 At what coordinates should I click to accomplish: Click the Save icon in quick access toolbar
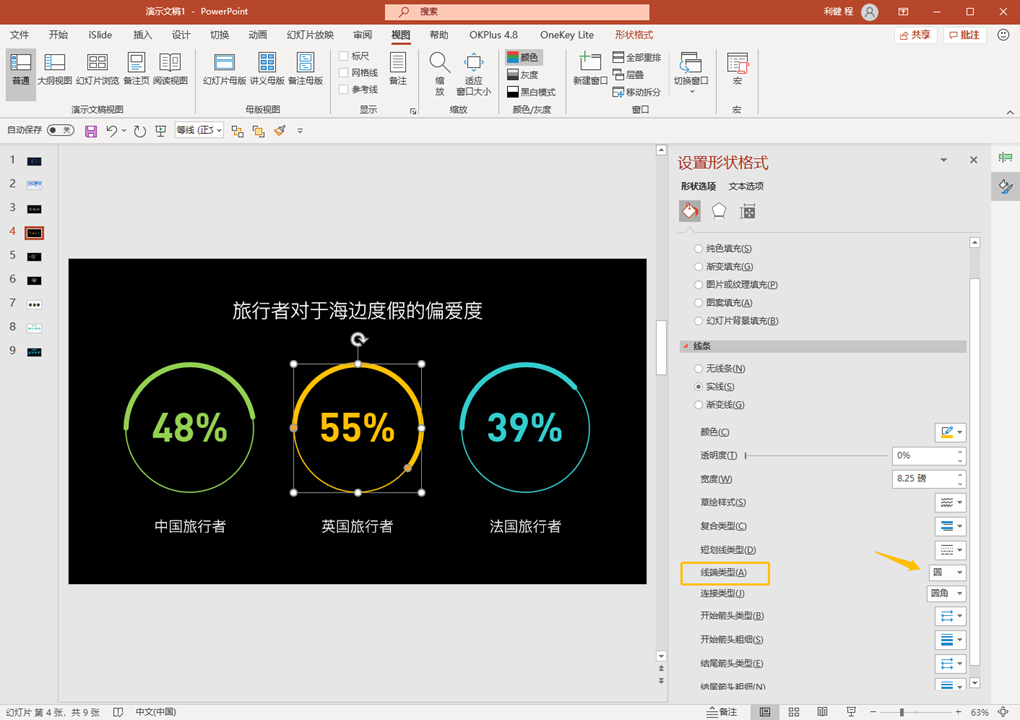point(91,131)
